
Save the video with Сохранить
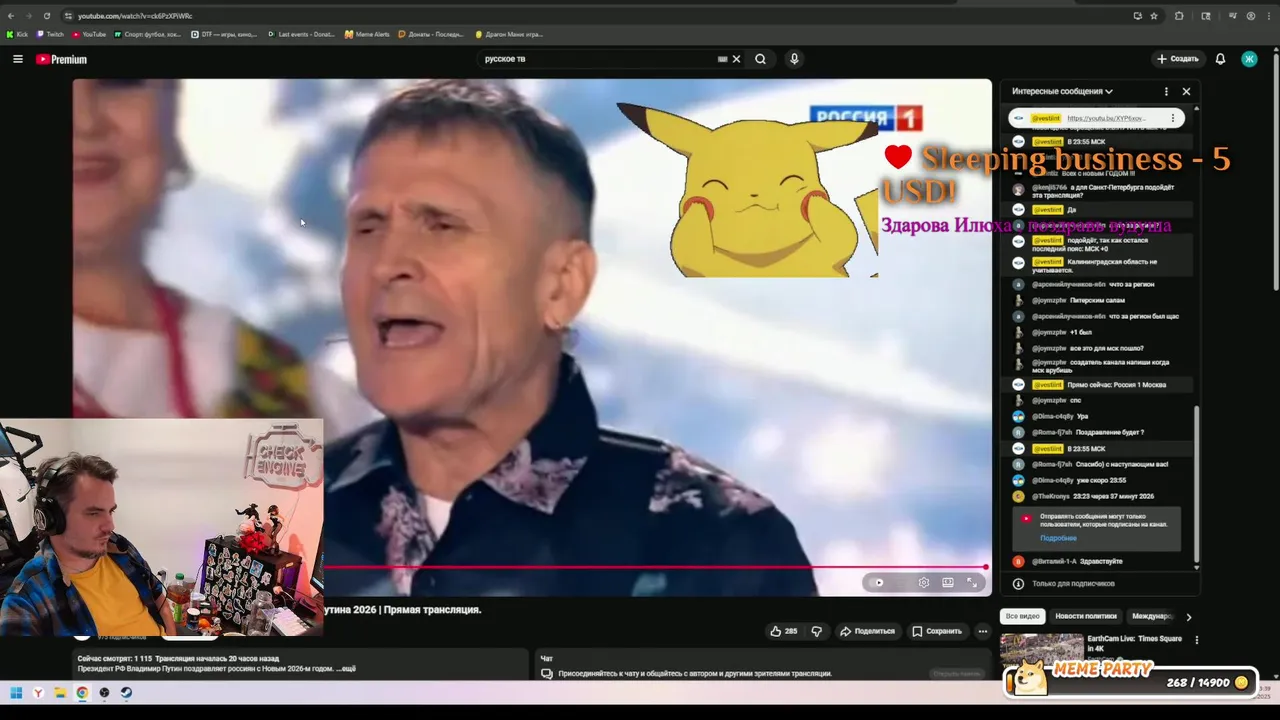[937, 631]
